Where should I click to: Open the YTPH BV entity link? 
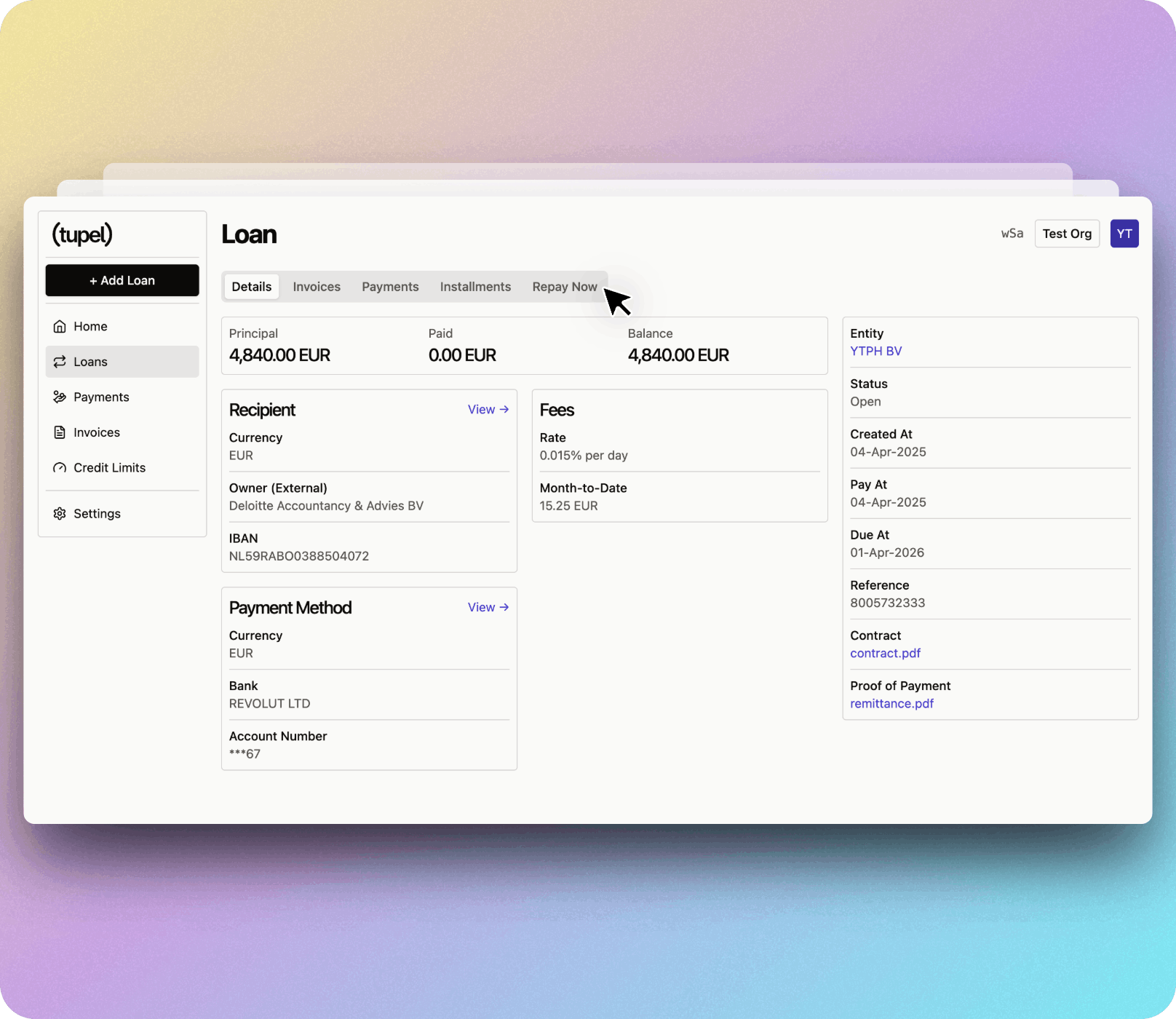[875, 352]
